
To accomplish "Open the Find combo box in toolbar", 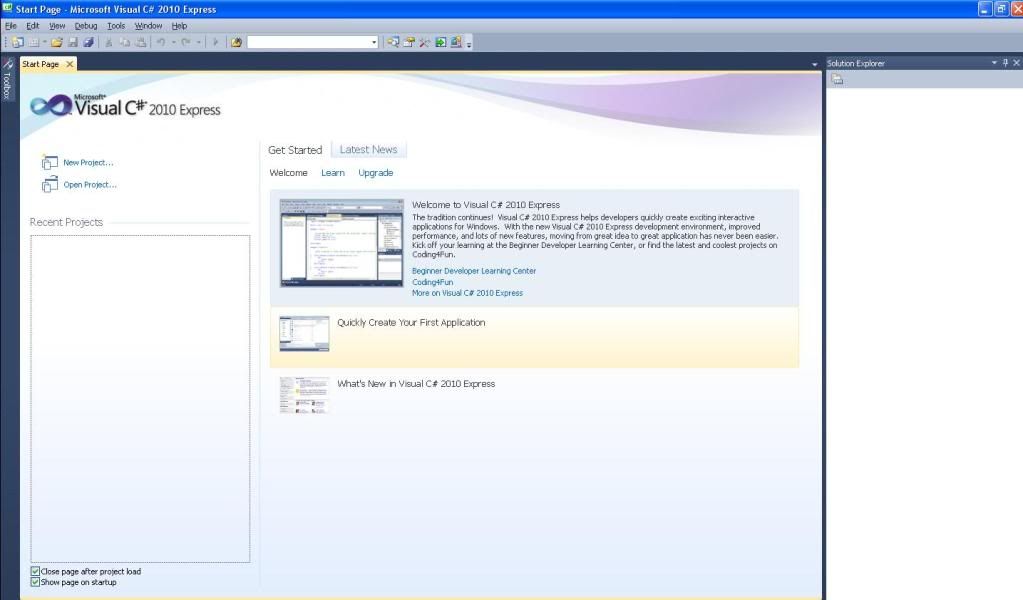I will coord(313,42).
